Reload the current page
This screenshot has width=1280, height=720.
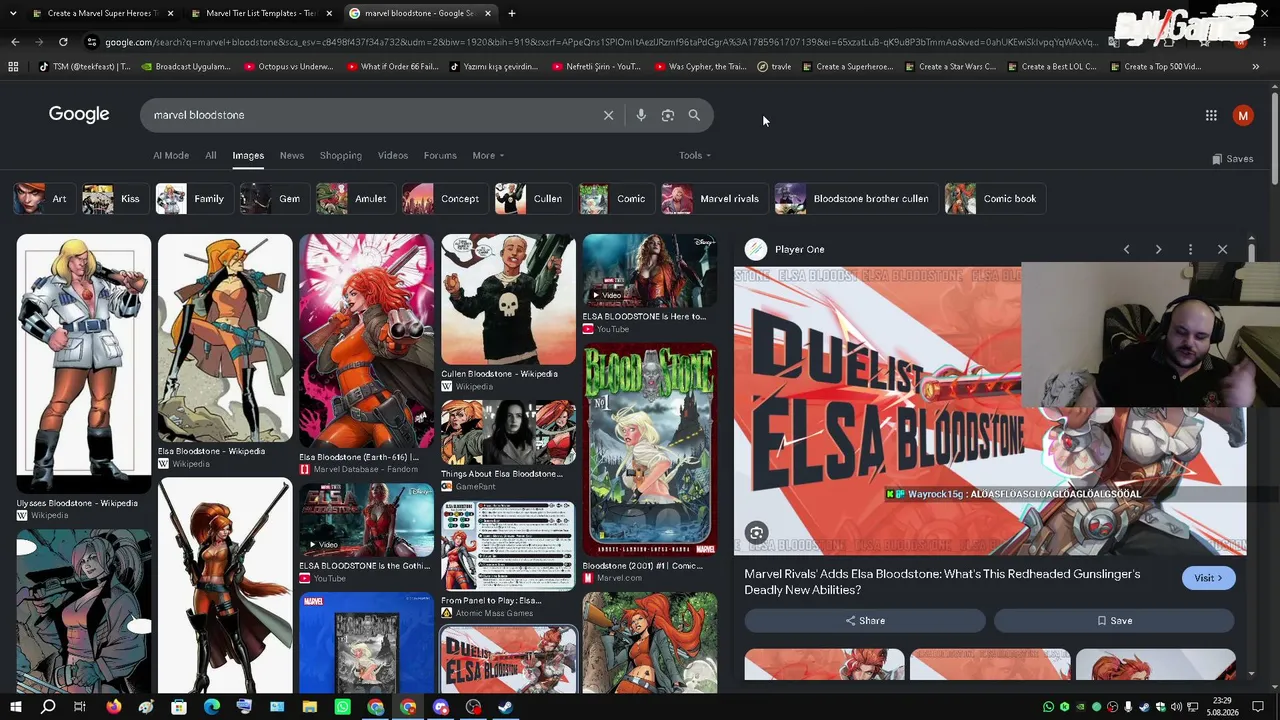63,42
